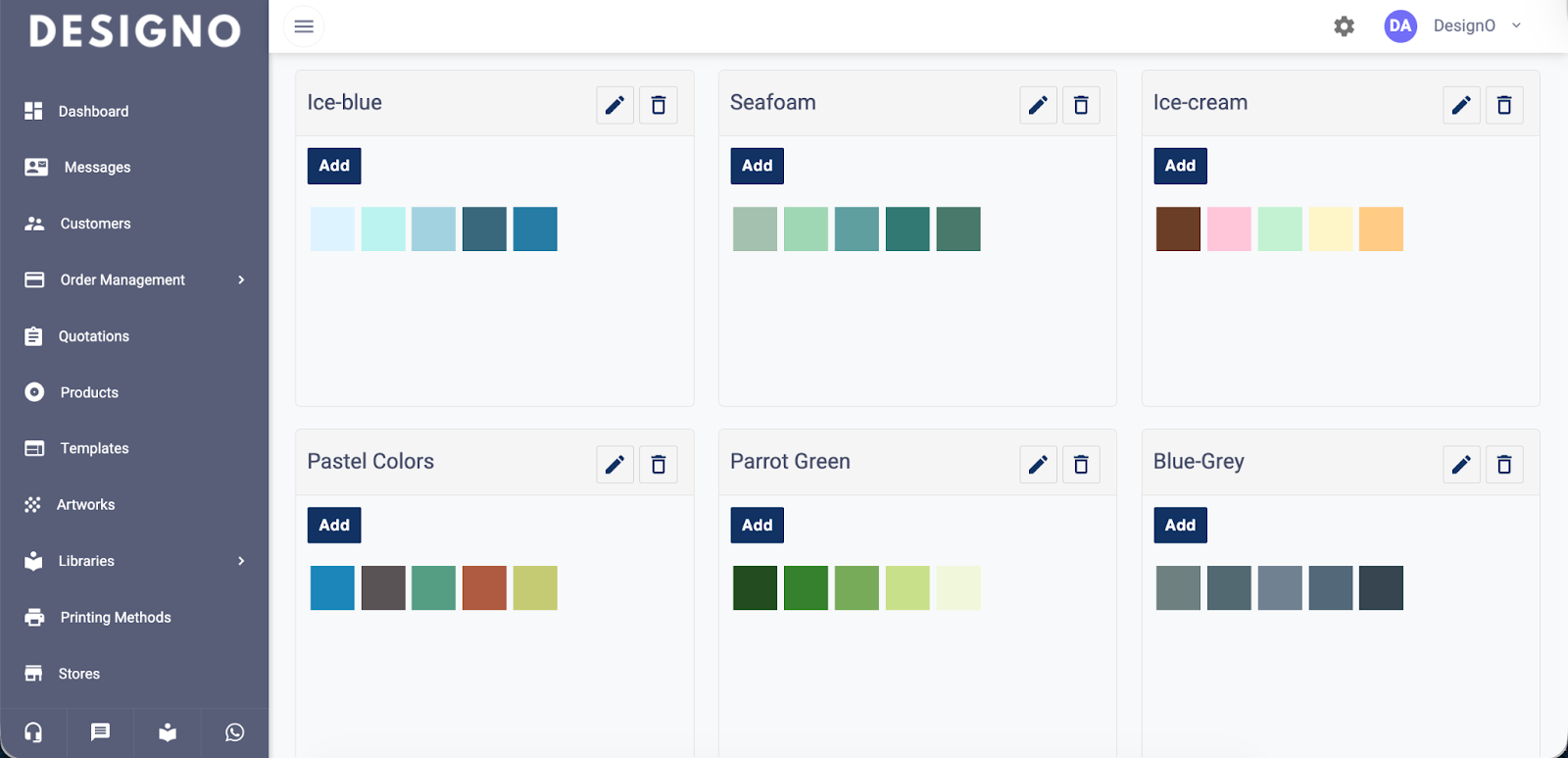Image resolution: width=1568 pixels, height=758 pixels.
Task: Open the settings gear icon
Action: (x=1345, y=26)
